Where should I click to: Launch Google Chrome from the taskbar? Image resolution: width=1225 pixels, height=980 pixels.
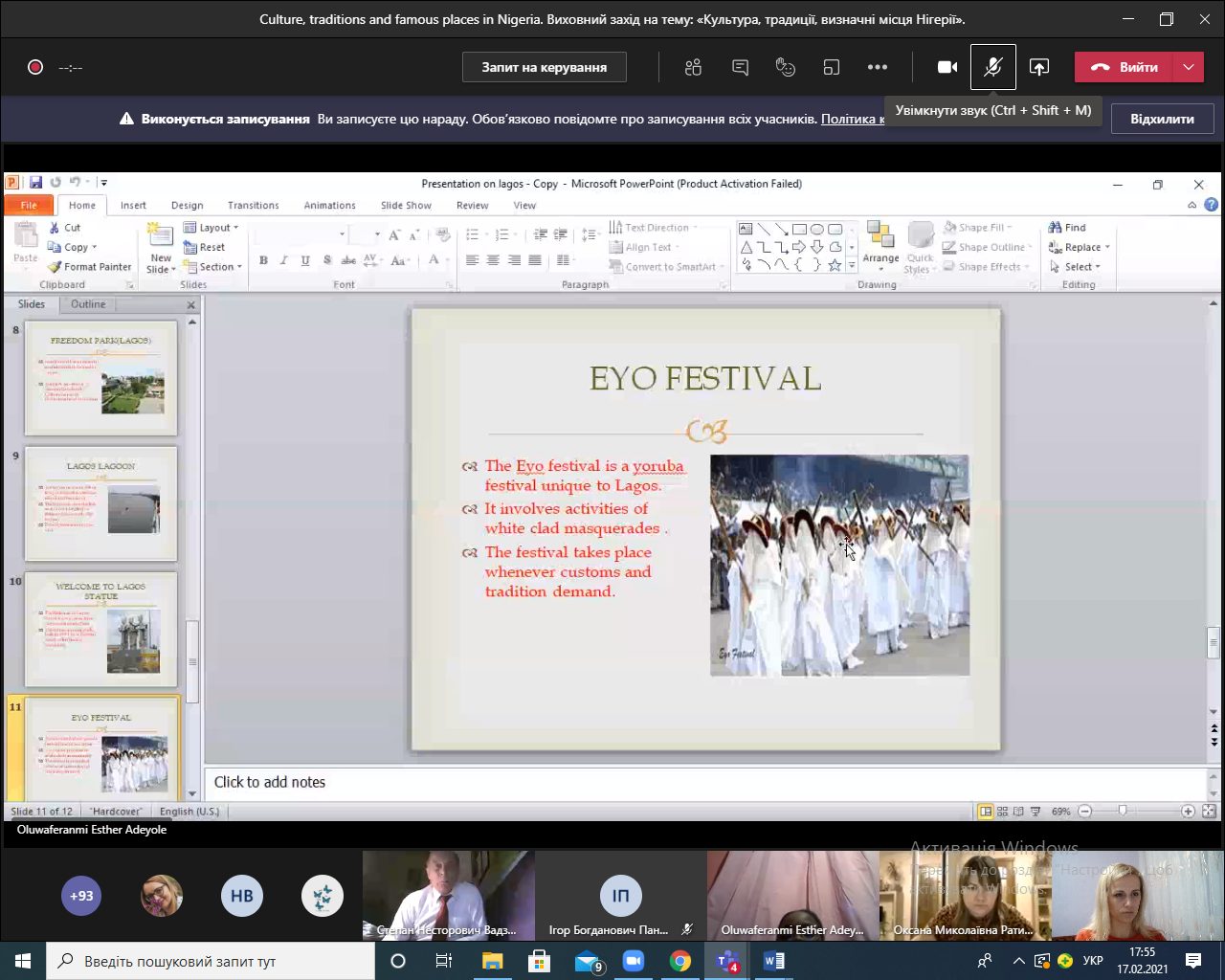click(x=680, y=961)
